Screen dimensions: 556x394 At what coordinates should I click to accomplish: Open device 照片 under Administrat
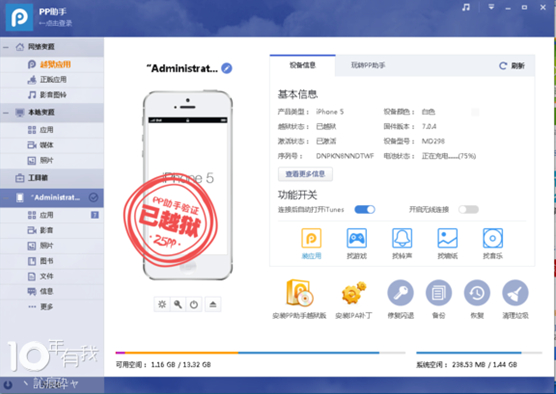point(52,245)
